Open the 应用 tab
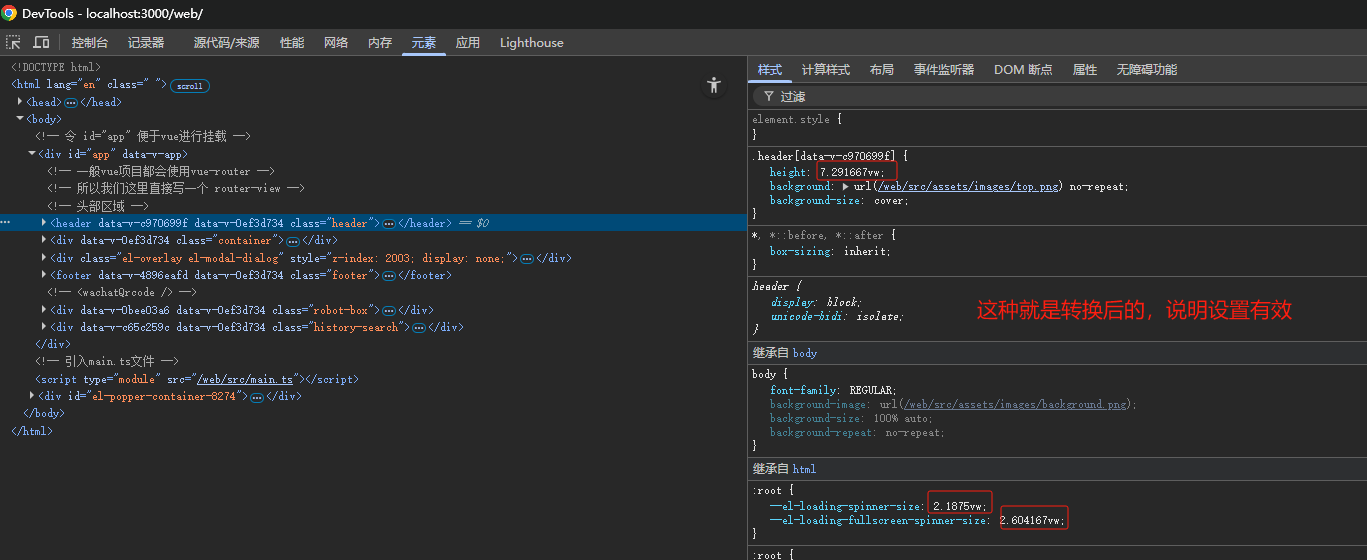 [x=468, y=43]
